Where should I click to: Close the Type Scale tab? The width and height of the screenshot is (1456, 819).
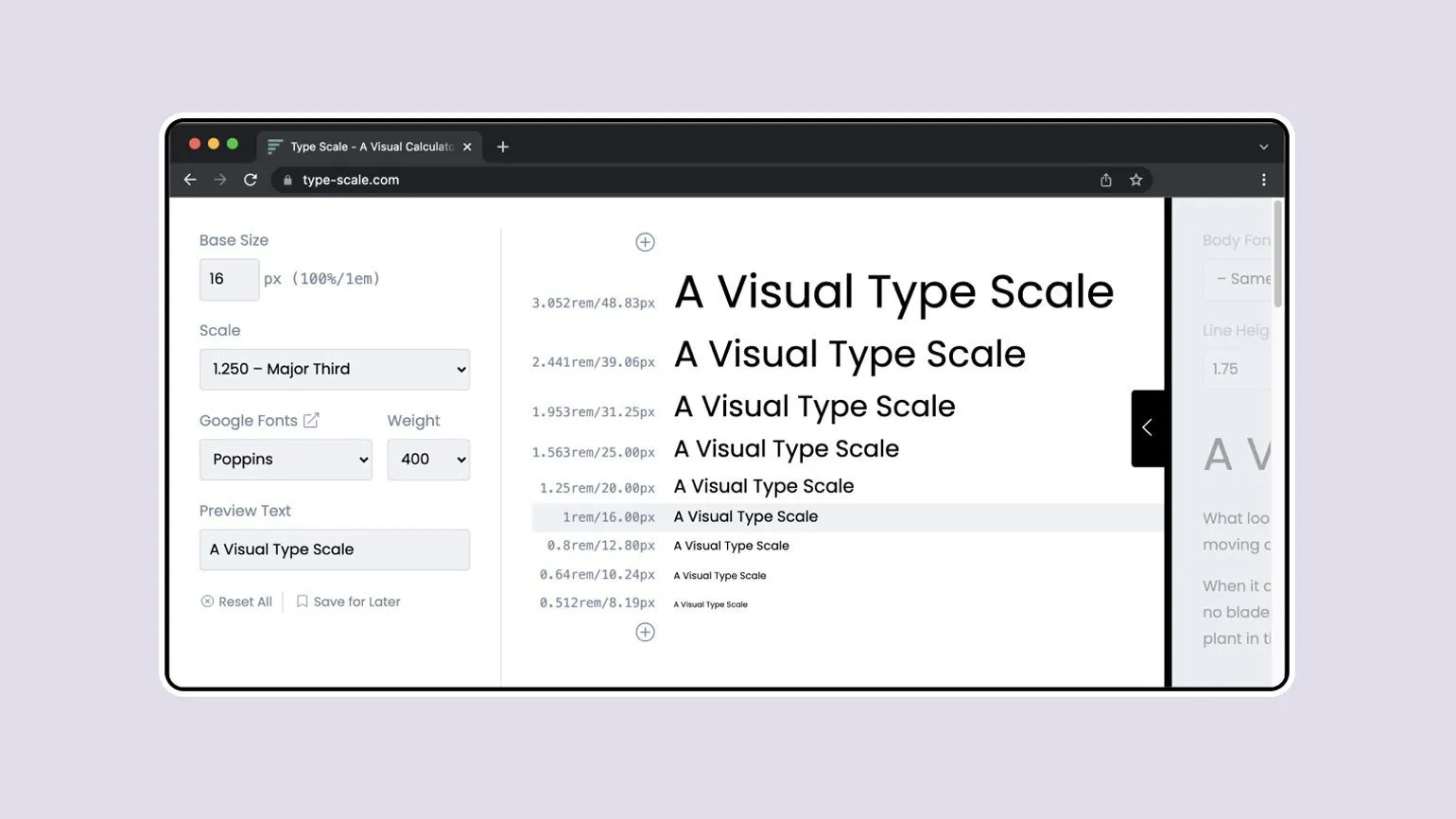(x=467, y=147)
